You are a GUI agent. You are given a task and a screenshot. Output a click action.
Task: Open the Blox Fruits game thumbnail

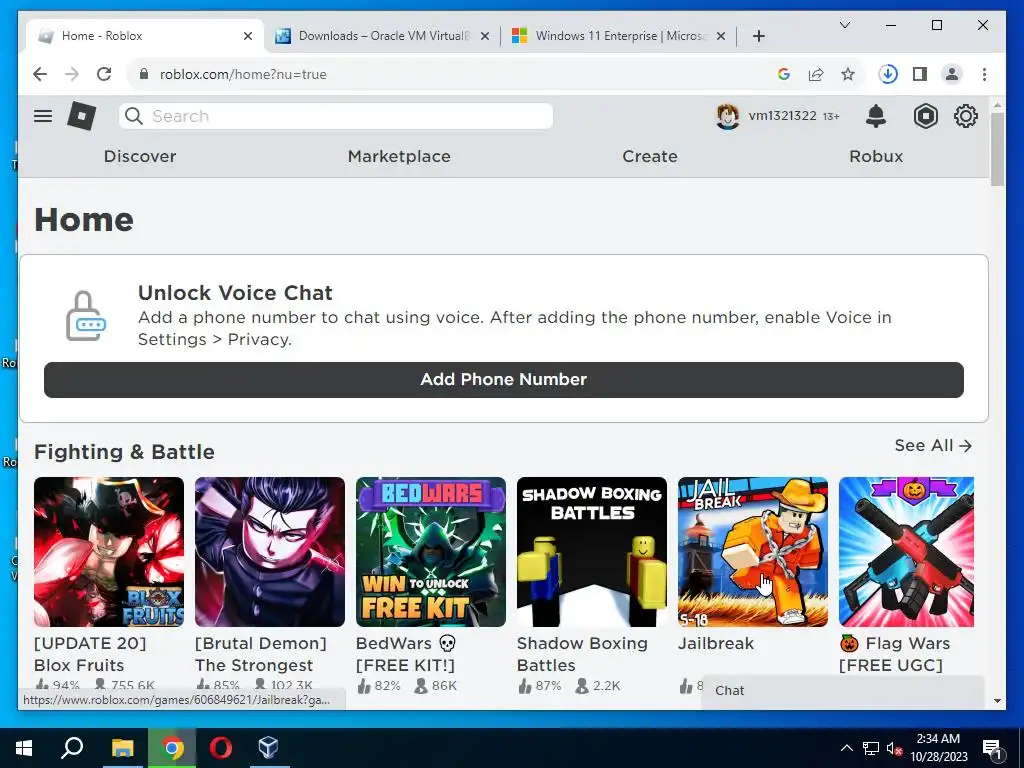[109, 552]
